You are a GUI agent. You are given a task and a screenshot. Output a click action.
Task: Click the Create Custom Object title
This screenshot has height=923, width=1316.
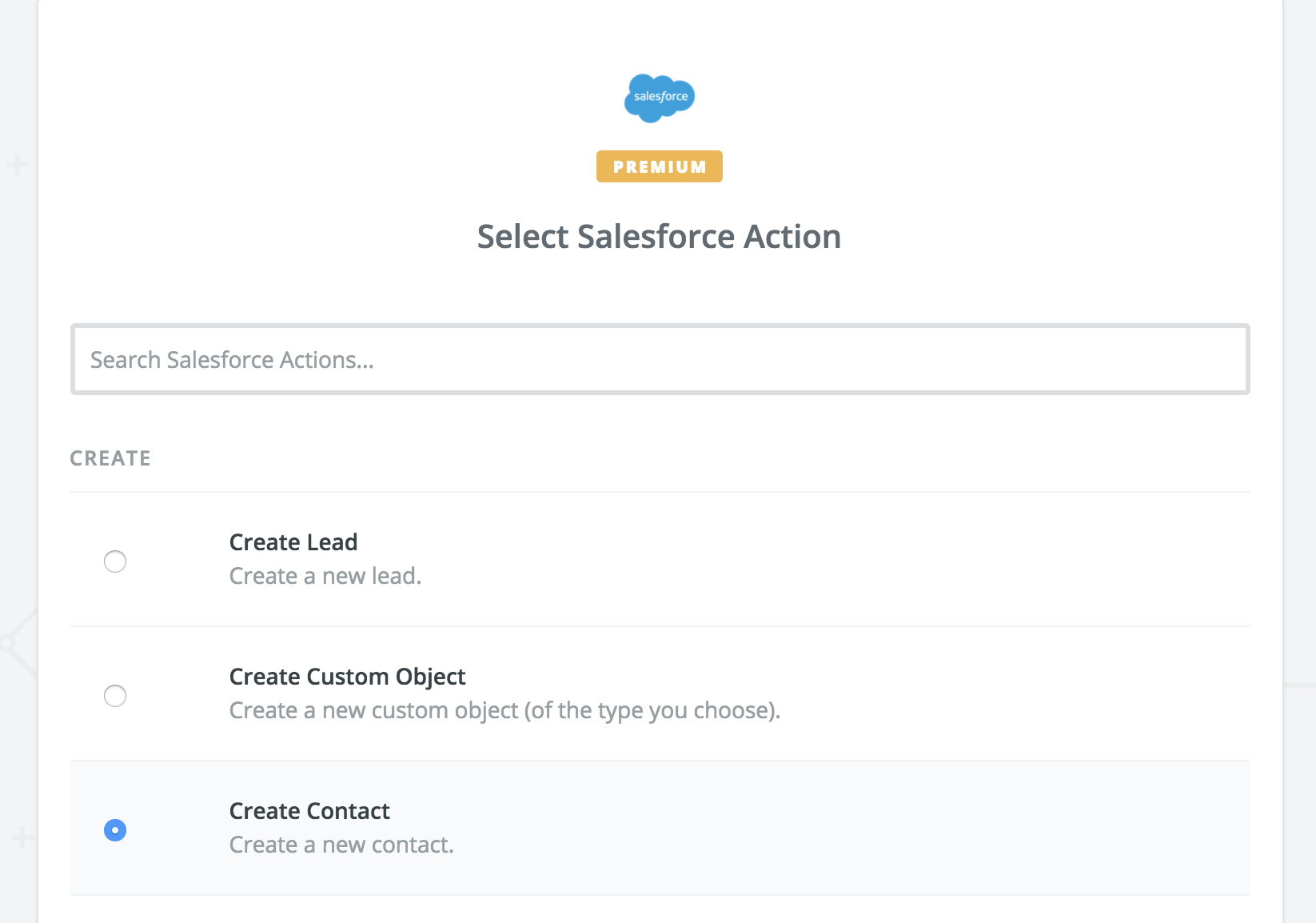coord(347,677)
